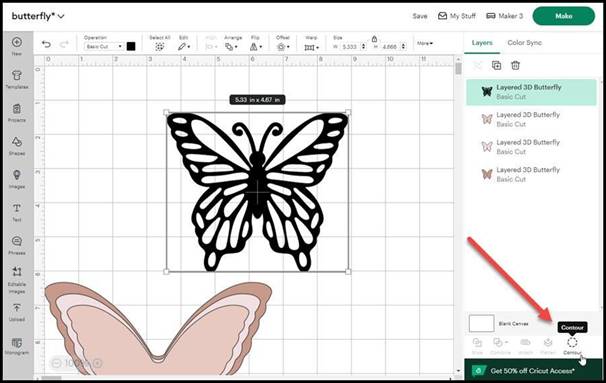Open the Offset dropdown
This screenshot has width=606, height=383.
(283, 47)
